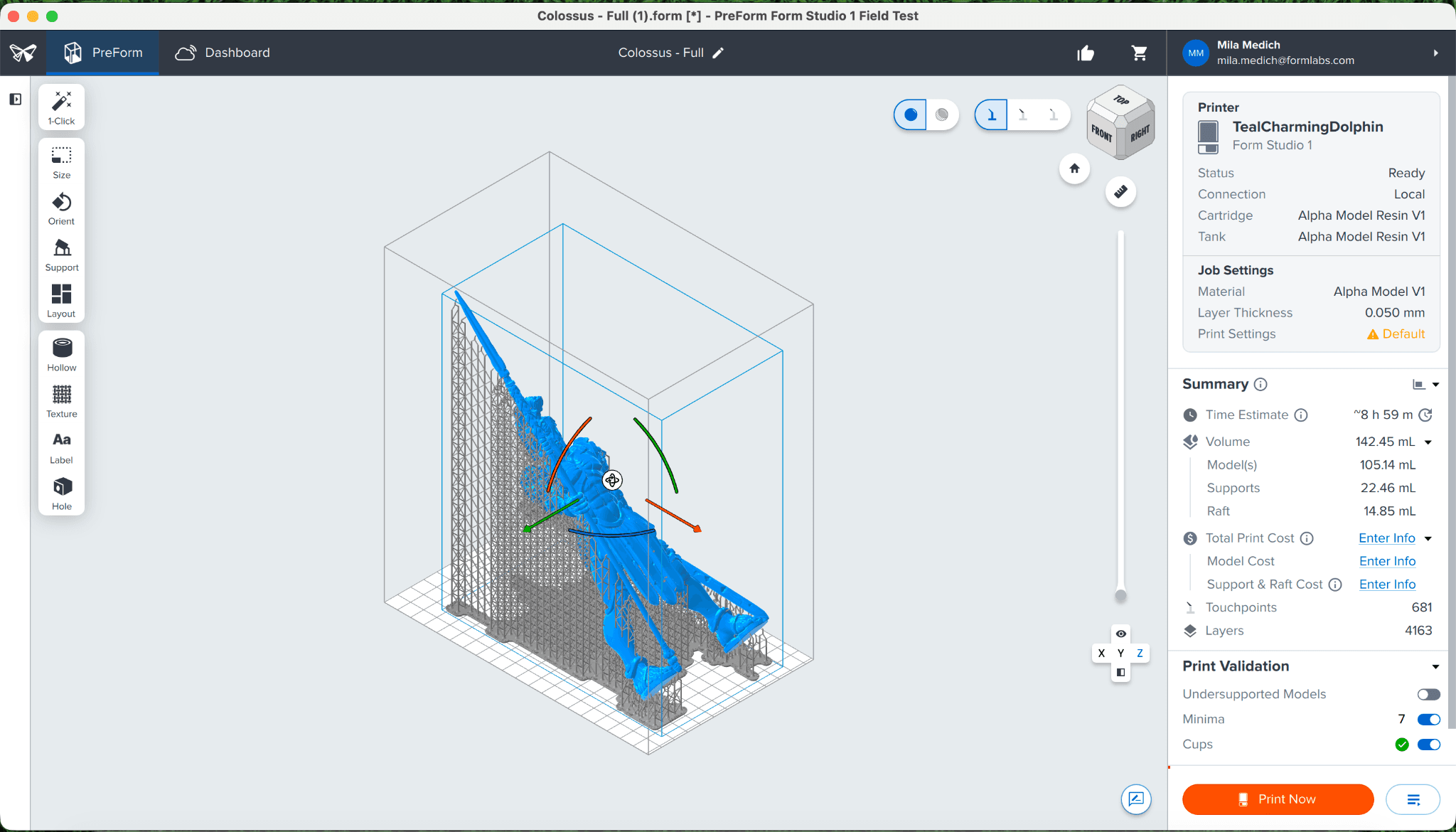Select the PreForm tab
The width and height of the screenshot is (1456, 832).
coord(103,53)
